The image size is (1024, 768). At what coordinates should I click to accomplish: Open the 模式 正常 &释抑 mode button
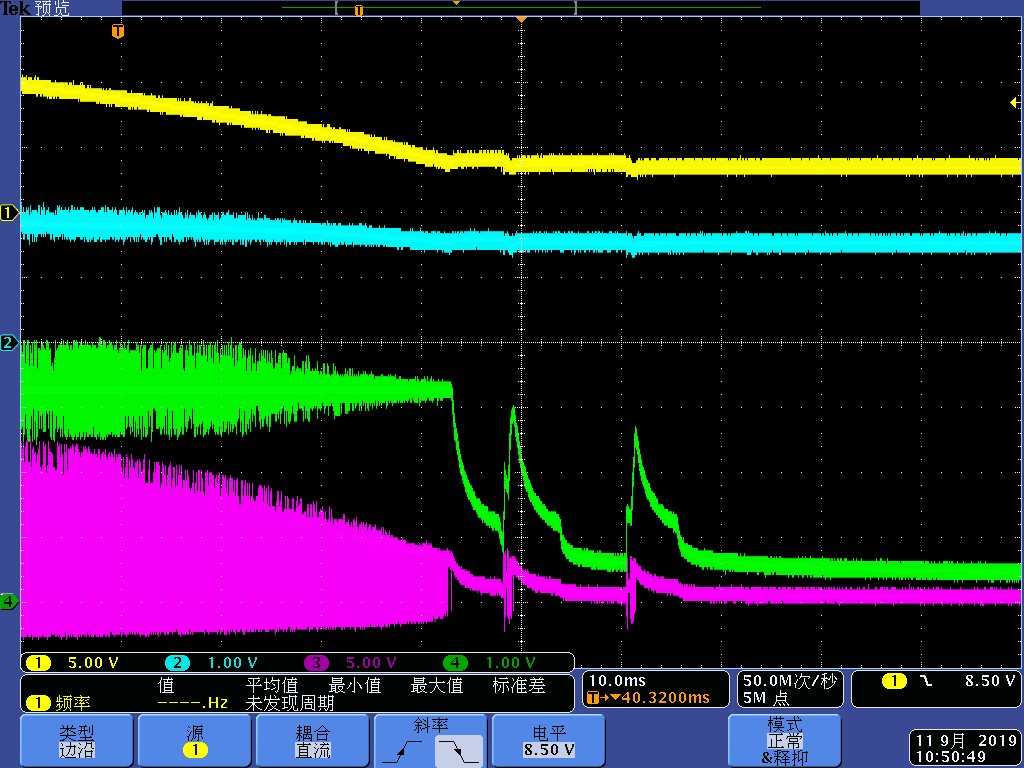(x=784, y=741)
